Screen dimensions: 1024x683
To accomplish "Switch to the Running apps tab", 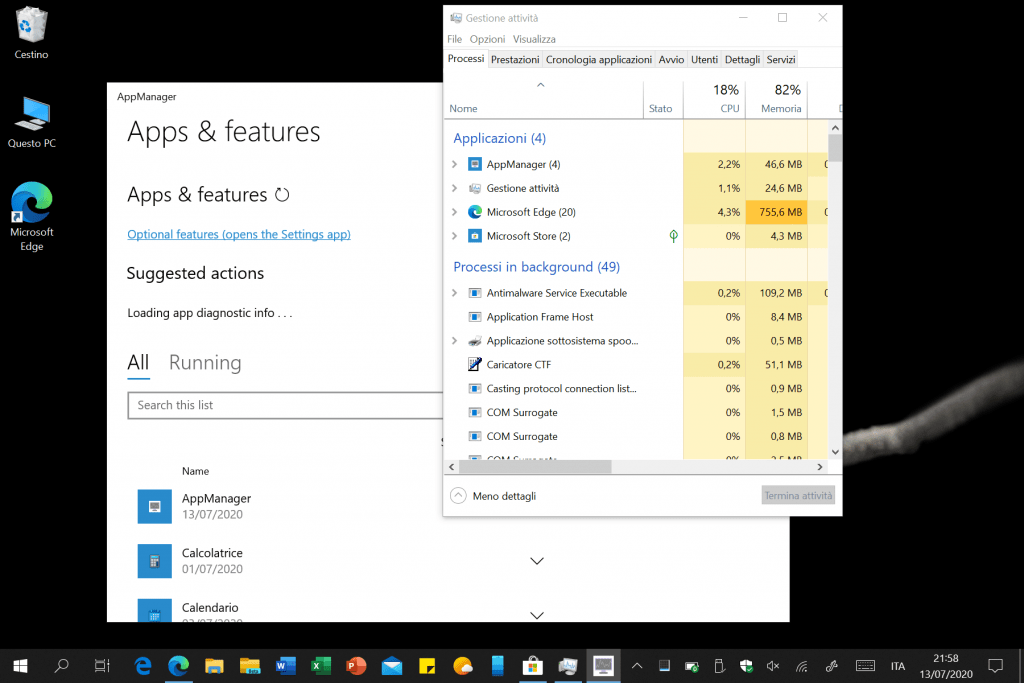I will [205, 363].
